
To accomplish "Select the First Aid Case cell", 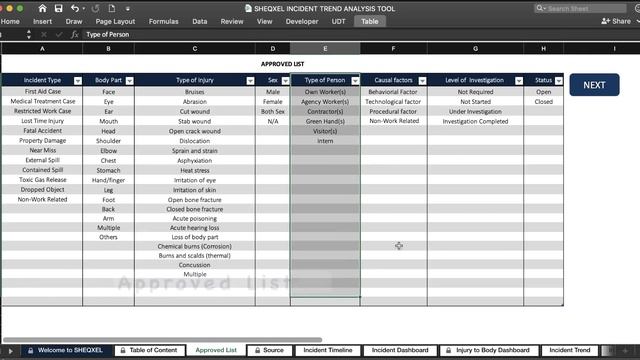I will (42, 91).
